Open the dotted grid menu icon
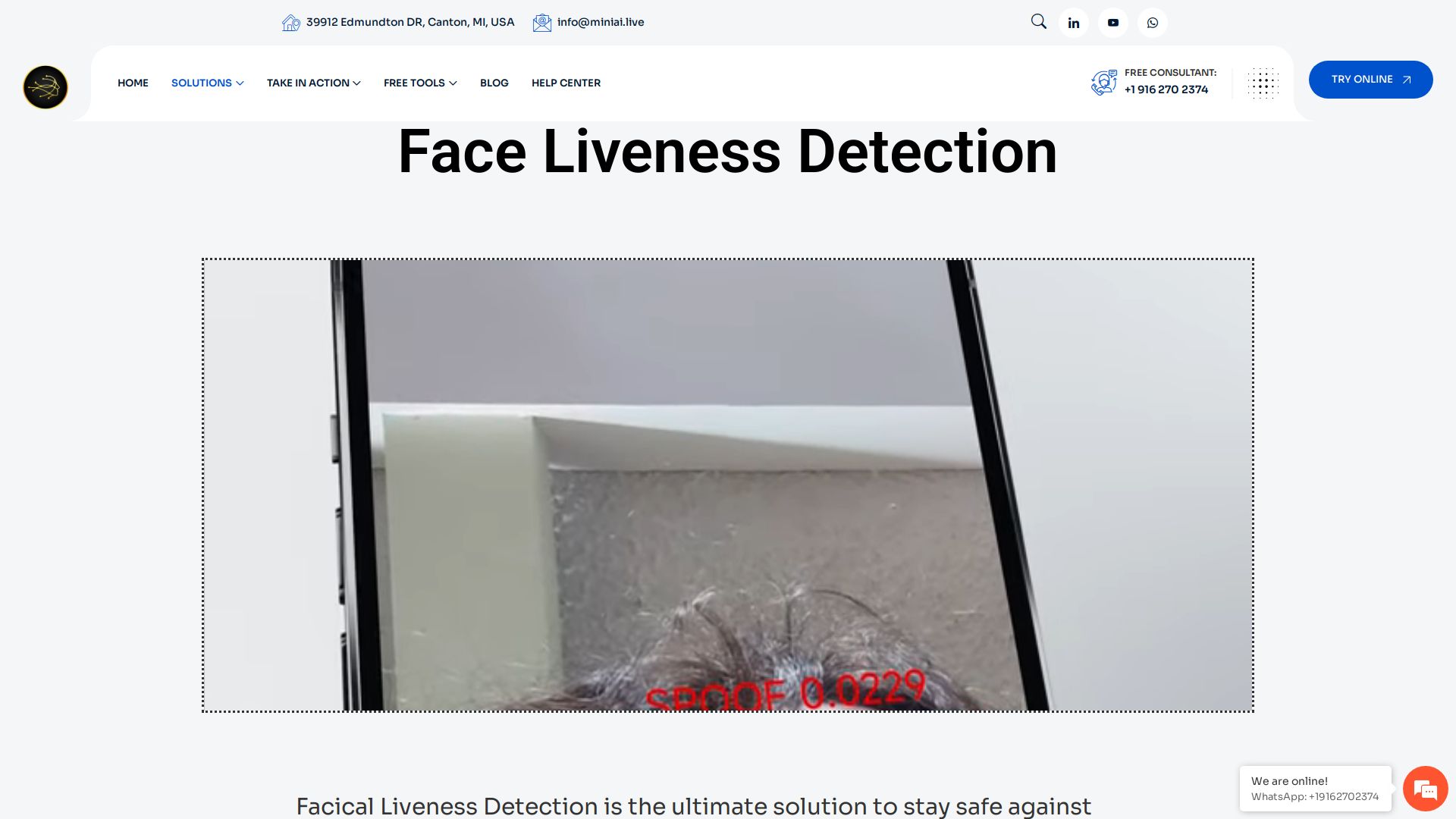Screen dimensions: 1456x819 (x=1263, y=83)
